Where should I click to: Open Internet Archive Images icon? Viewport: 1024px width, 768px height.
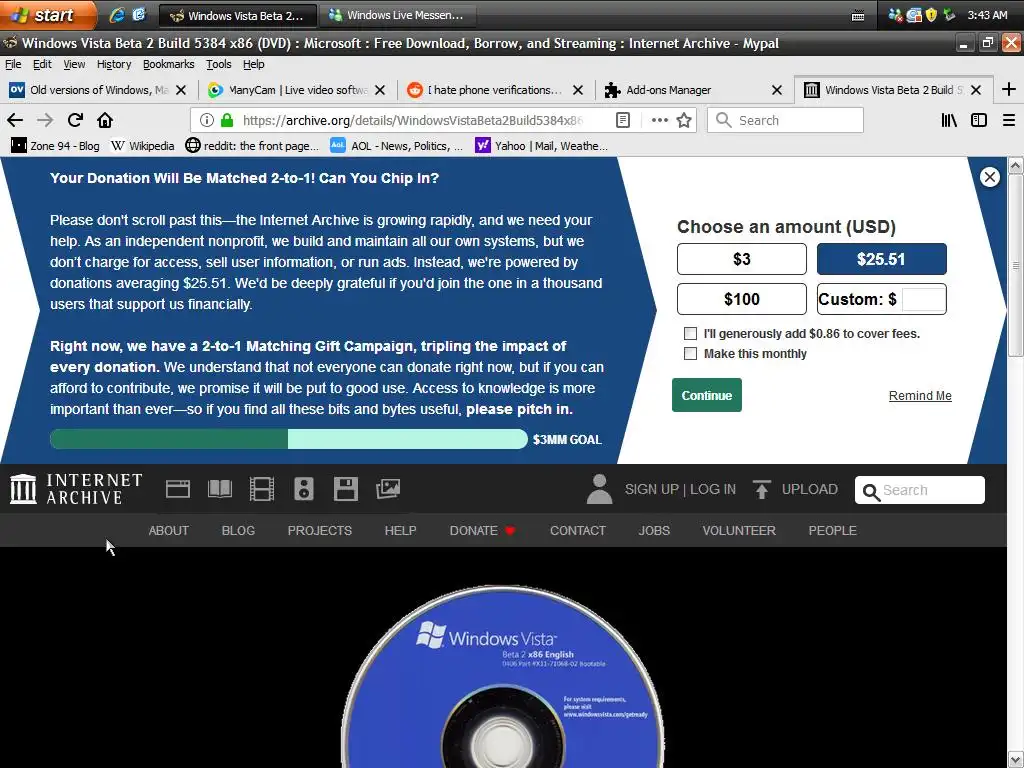pos(388,489)
